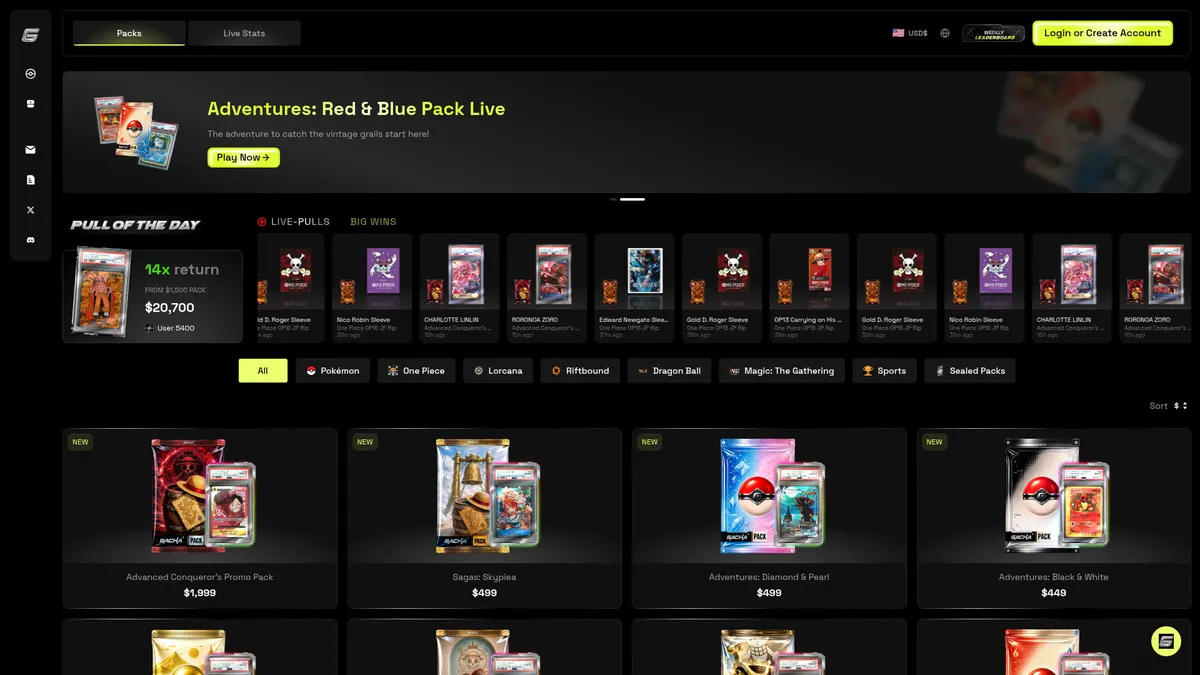This screenshot has height=675, width=1200.
Task: Select the All category filter
Action: [x=263, y=371]
